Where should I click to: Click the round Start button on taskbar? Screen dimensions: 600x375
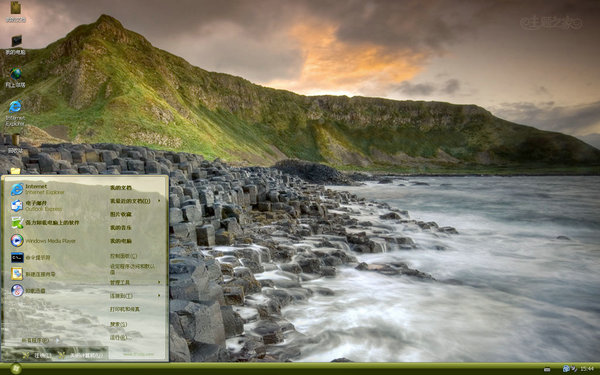tap(16, 369)
